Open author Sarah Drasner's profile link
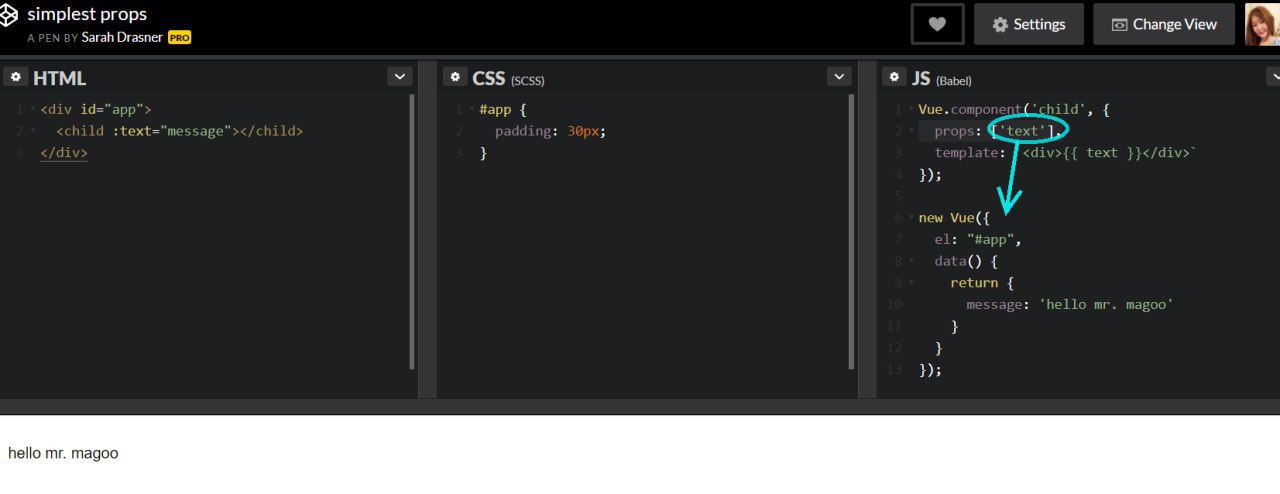This screenshot has width=1280, height=494. [x=122, y=37]
